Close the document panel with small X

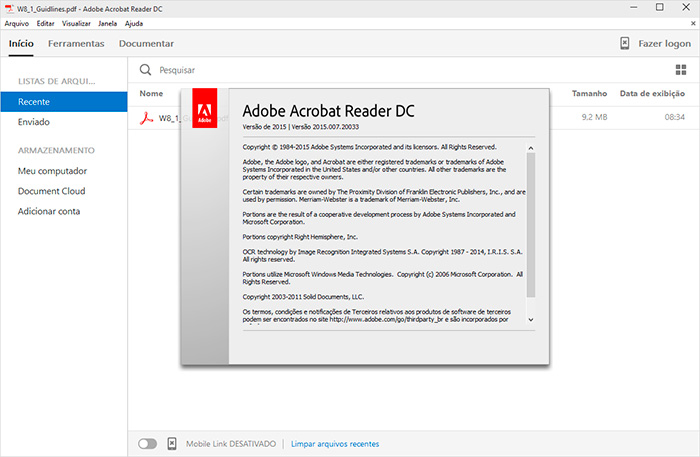[693, 23]
